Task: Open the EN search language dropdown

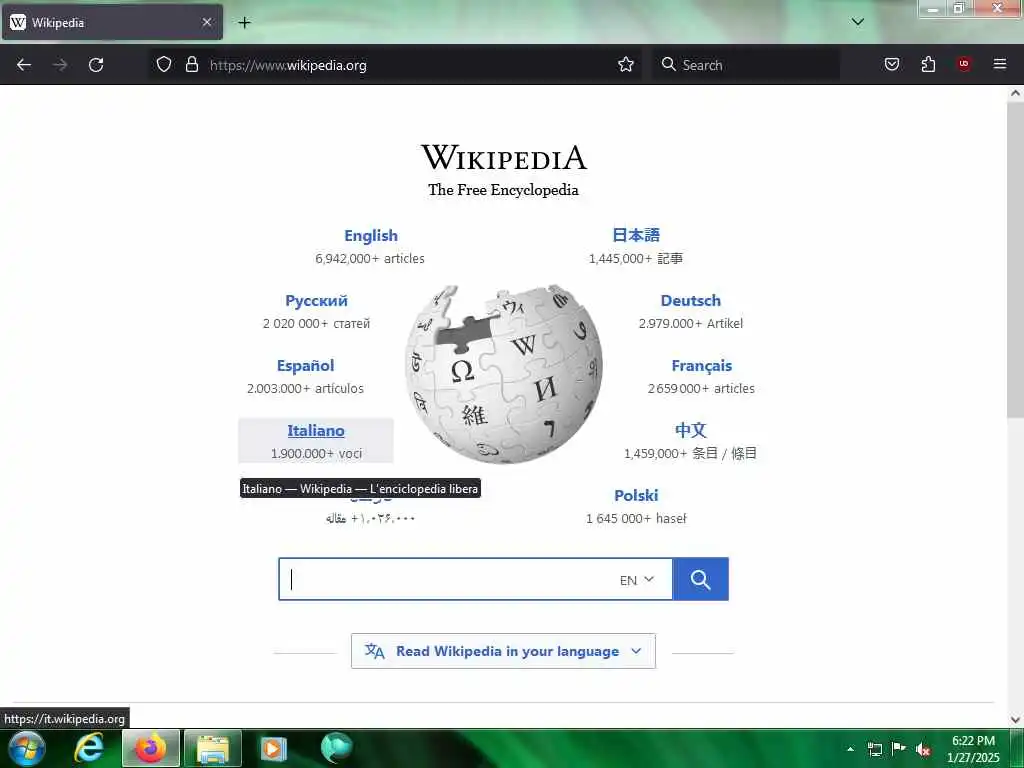Action: point(637,580)
